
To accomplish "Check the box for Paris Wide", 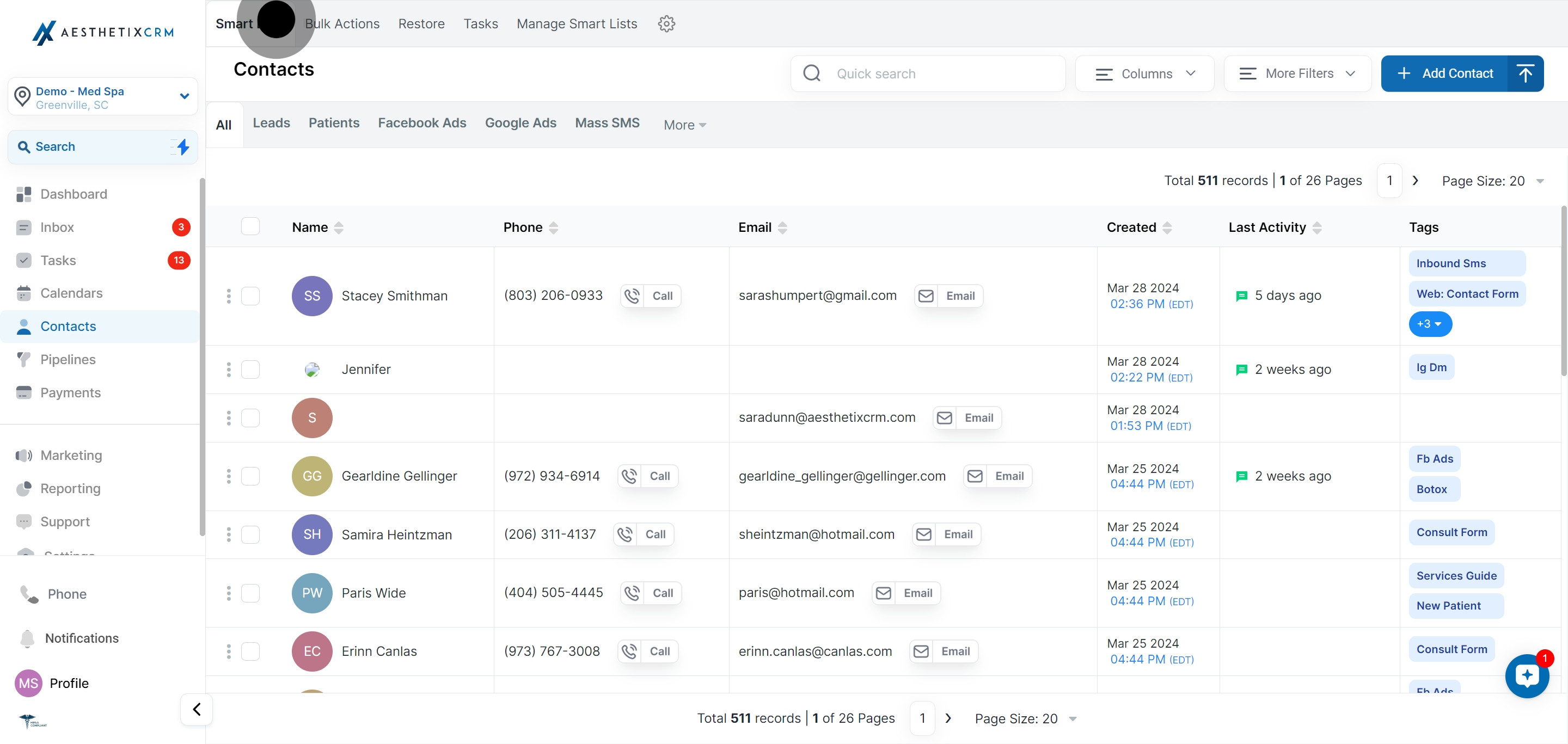I will pos(250,593).
